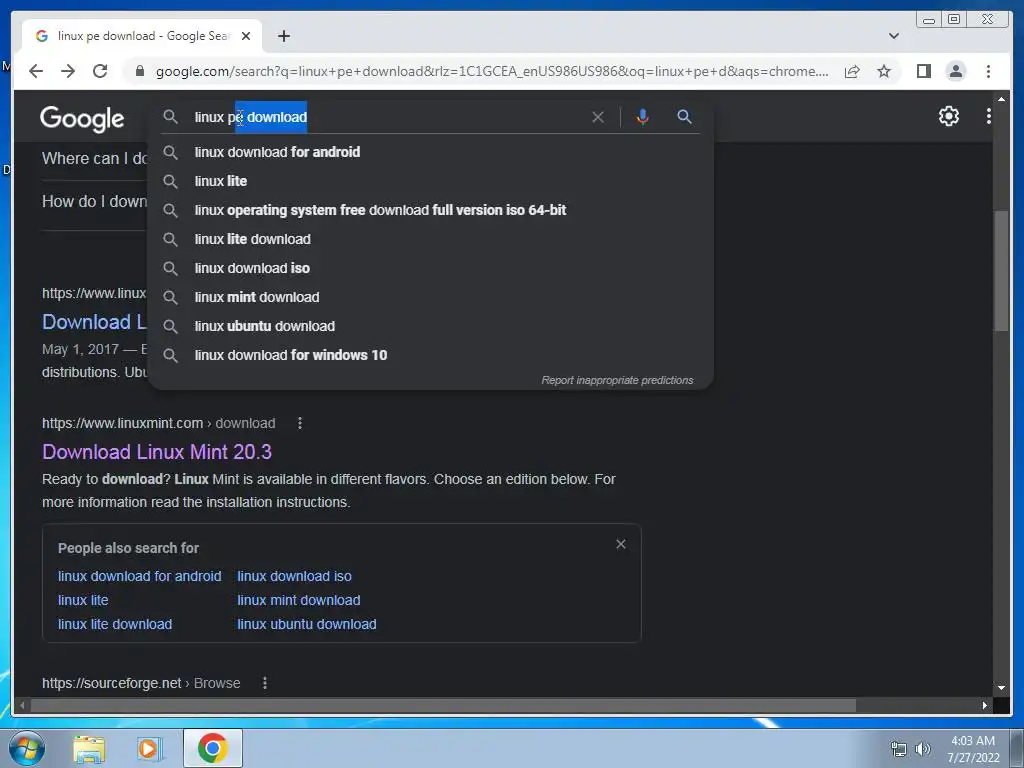The width and height of the screenshot is (1024, 768).
Task: Open Chrome three-dot menu
Action: 988,71
